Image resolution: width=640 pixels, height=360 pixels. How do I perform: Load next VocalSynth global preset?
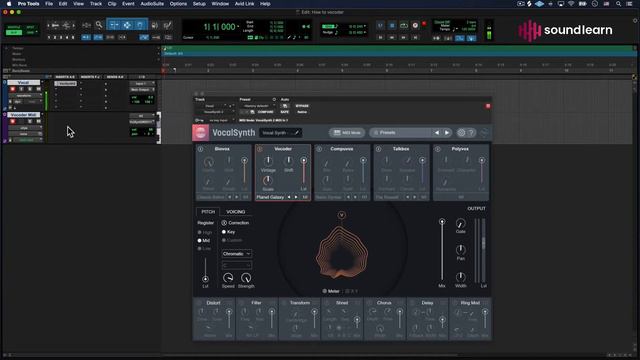447,133
